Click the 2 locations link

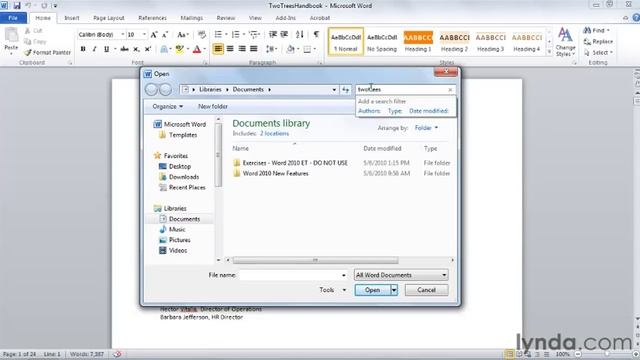click(x=274, y=133)
